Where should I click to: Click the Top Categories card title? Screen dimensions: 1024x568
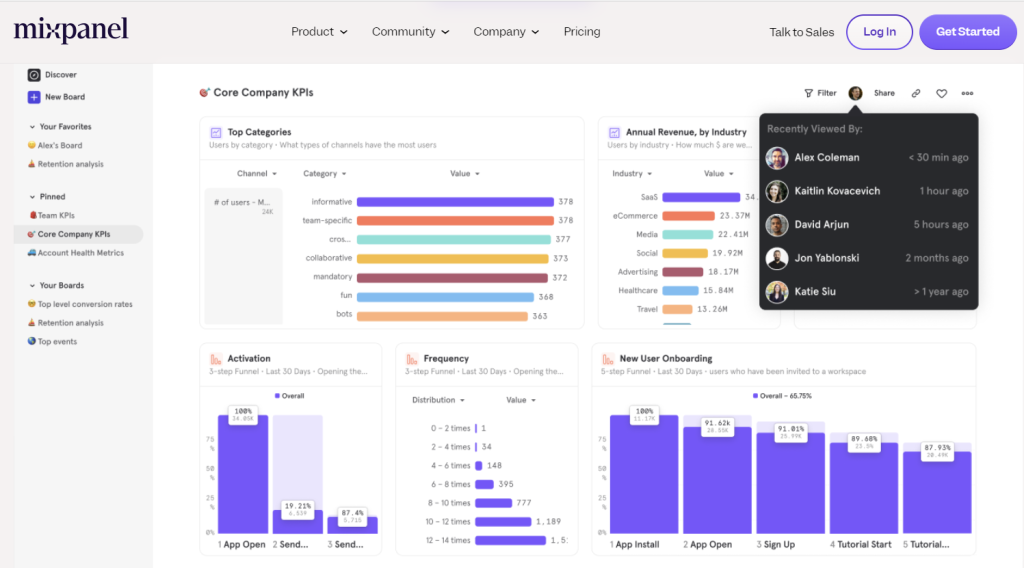(259, 133)
